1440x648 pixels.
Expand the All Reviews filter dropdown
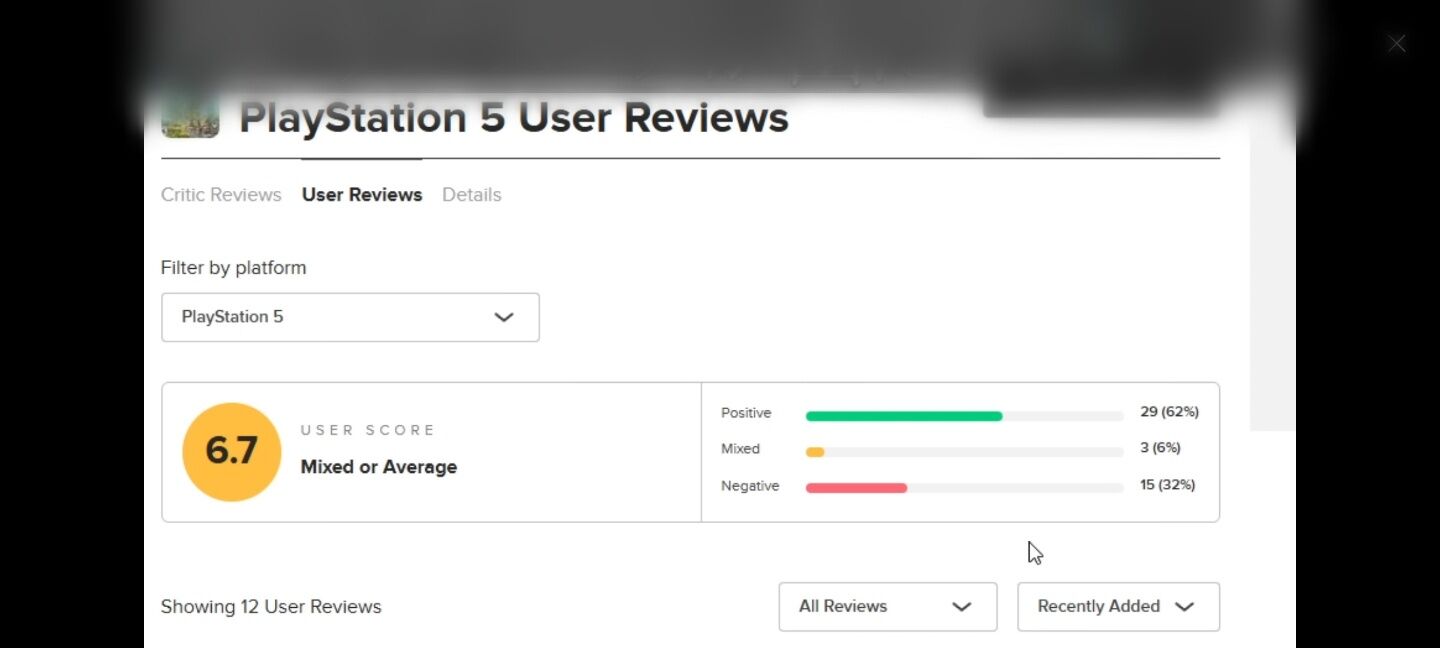(888, 607)
